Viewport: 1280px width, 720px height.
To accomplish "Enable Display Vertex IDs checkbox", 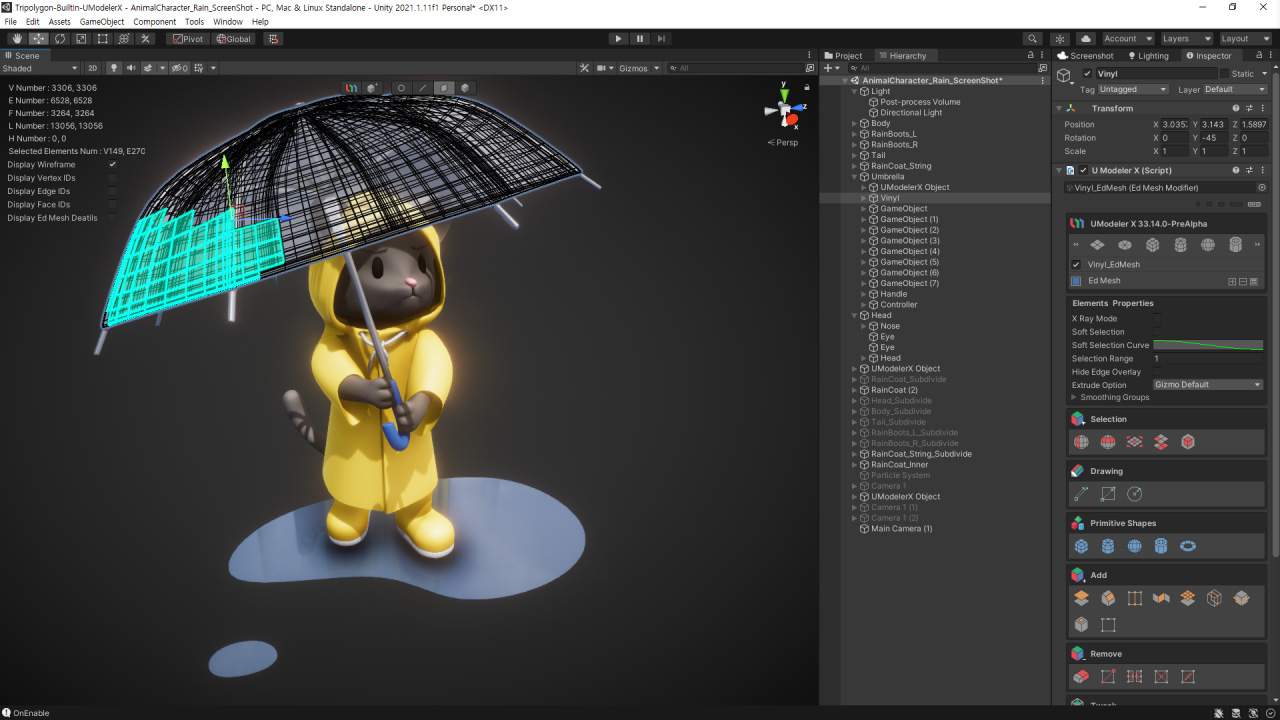I will 112,178.
